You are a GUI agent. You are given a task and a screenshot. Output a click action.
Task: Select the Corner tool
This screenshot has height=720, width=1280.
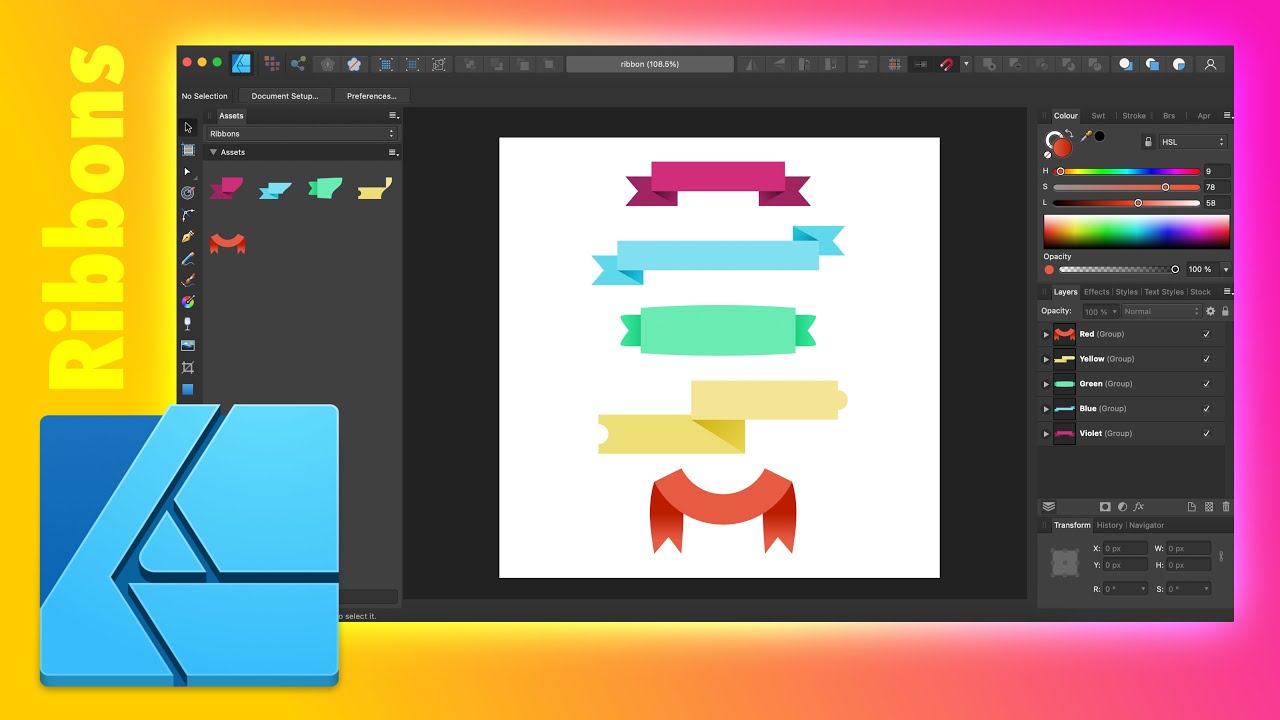click(187, 215)
